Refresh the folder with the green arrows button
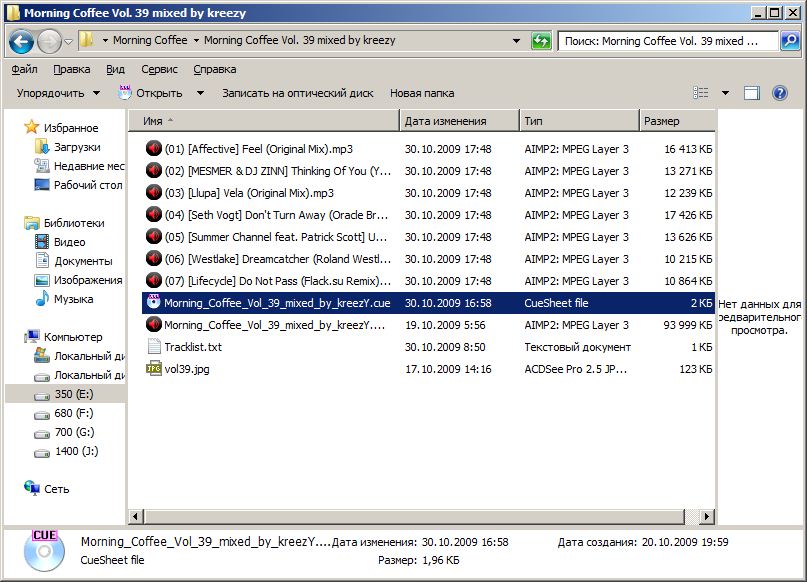807x582 pixels. (541, 41)
